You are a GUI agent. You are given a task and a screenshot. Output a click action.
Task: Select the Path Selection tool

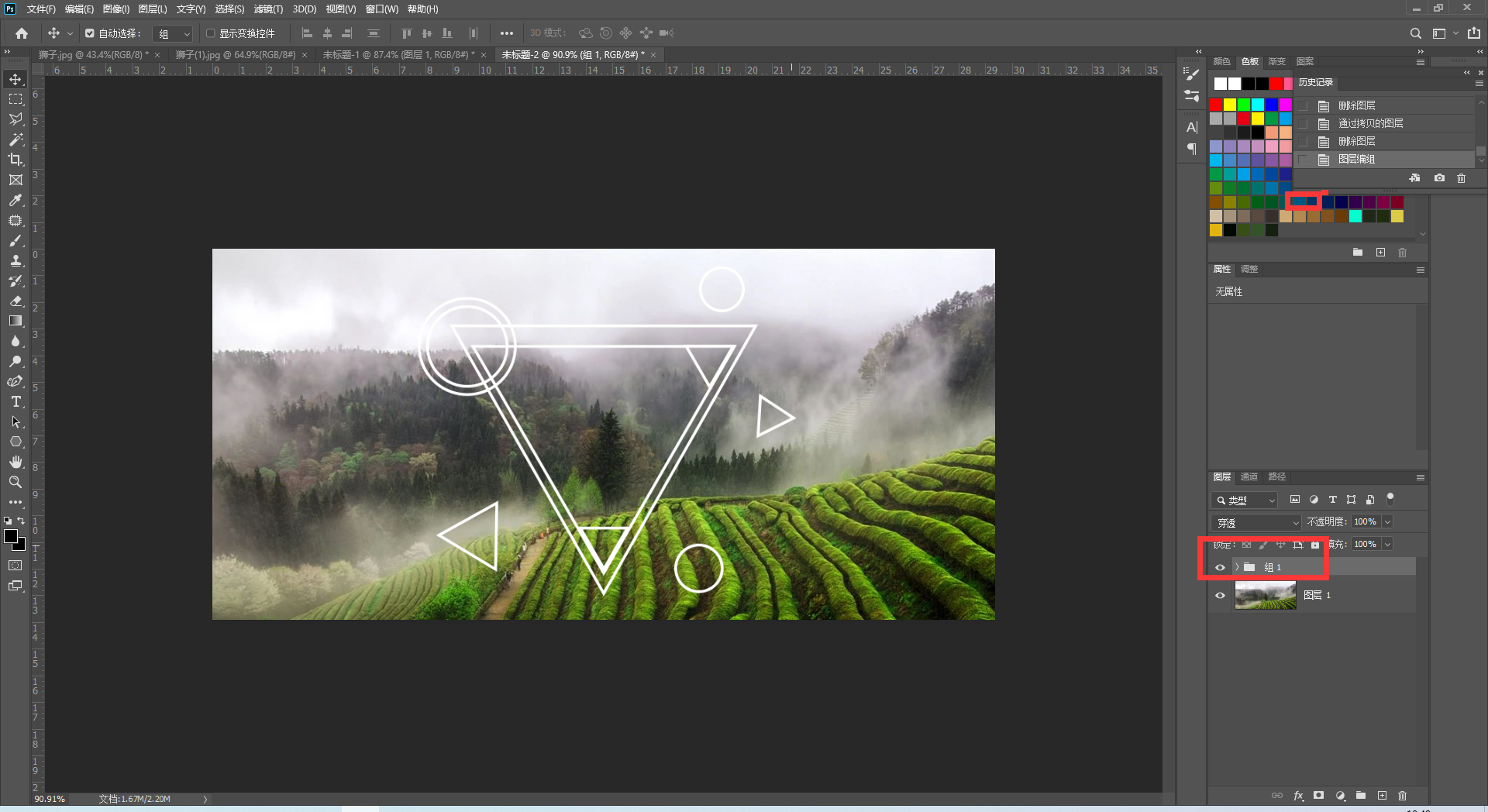pos(15,421)
